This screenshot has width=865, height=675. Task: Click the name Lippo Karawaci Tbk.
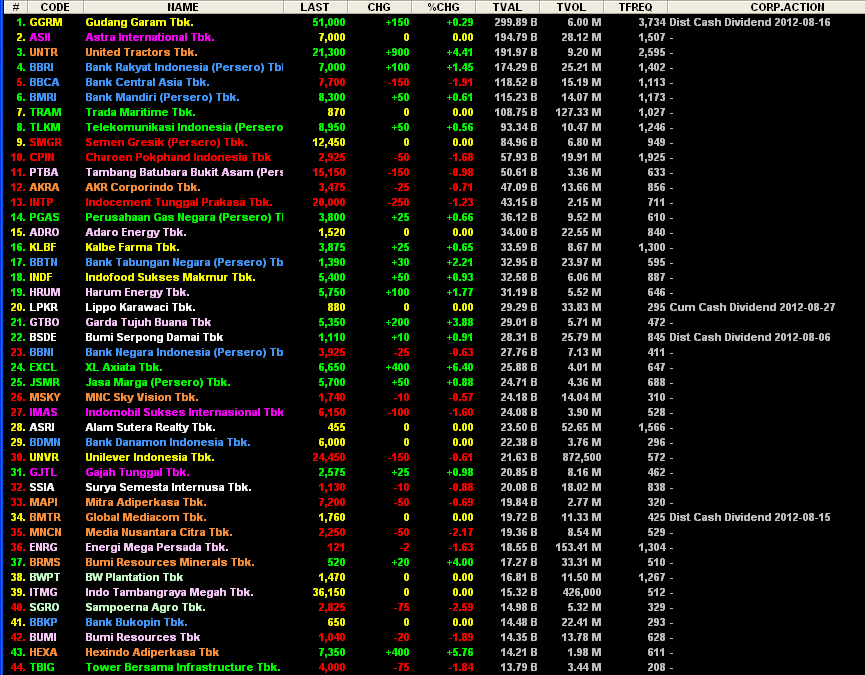point(140,307)
